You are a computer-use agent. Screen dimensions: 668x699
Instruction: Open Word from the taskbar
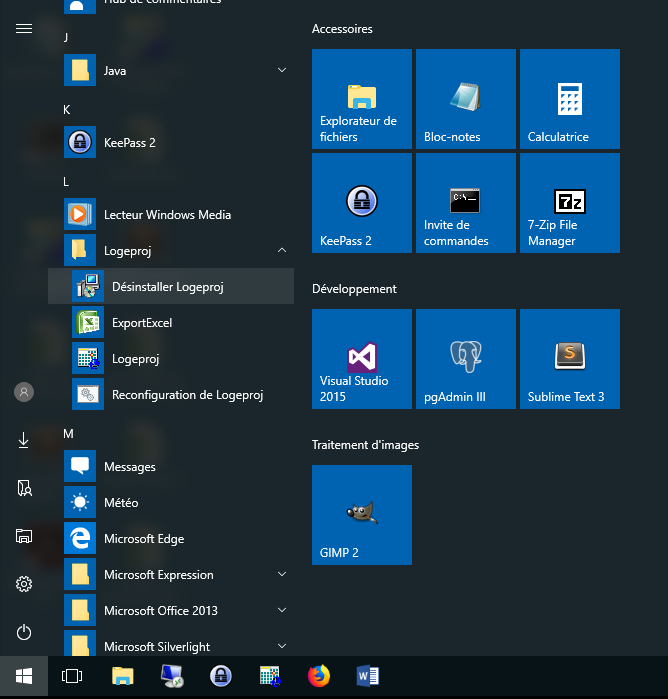click(368, 676)
